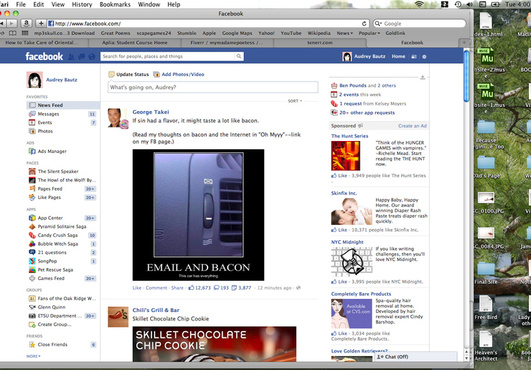Open the Chat (Off) bar
Viewport: 531px width, 370px height.
416,357
